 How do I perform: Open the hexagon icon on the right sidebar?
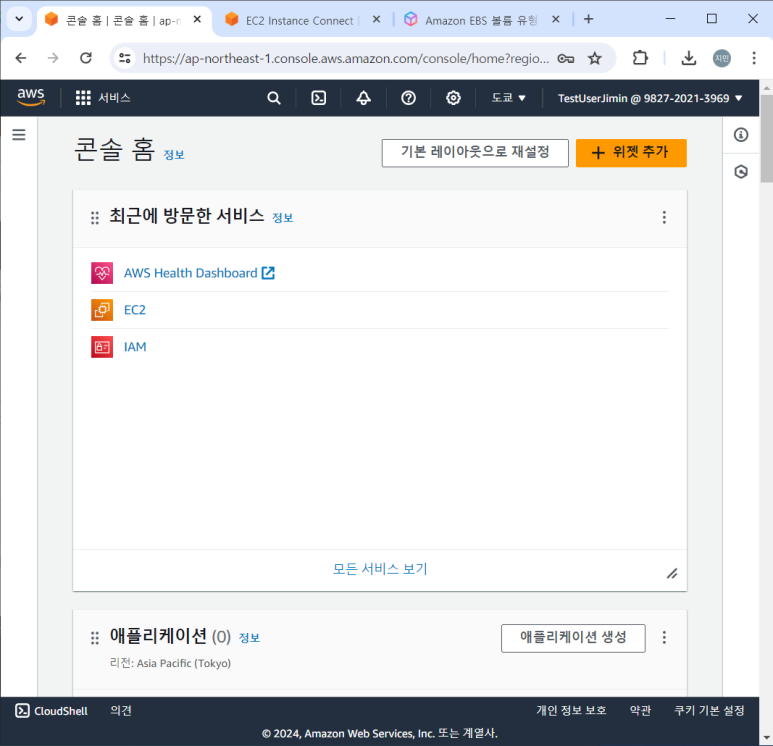click(x=740, y=172)
